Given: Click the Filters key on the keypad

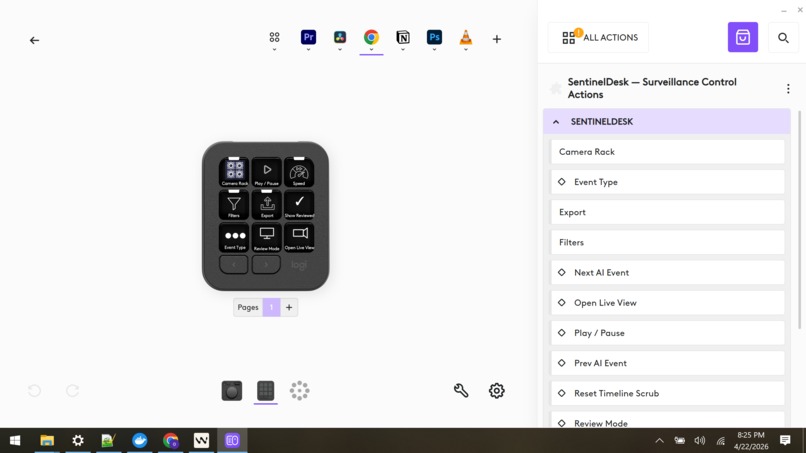Looking at the screenshot, I should tap(234, 205).
